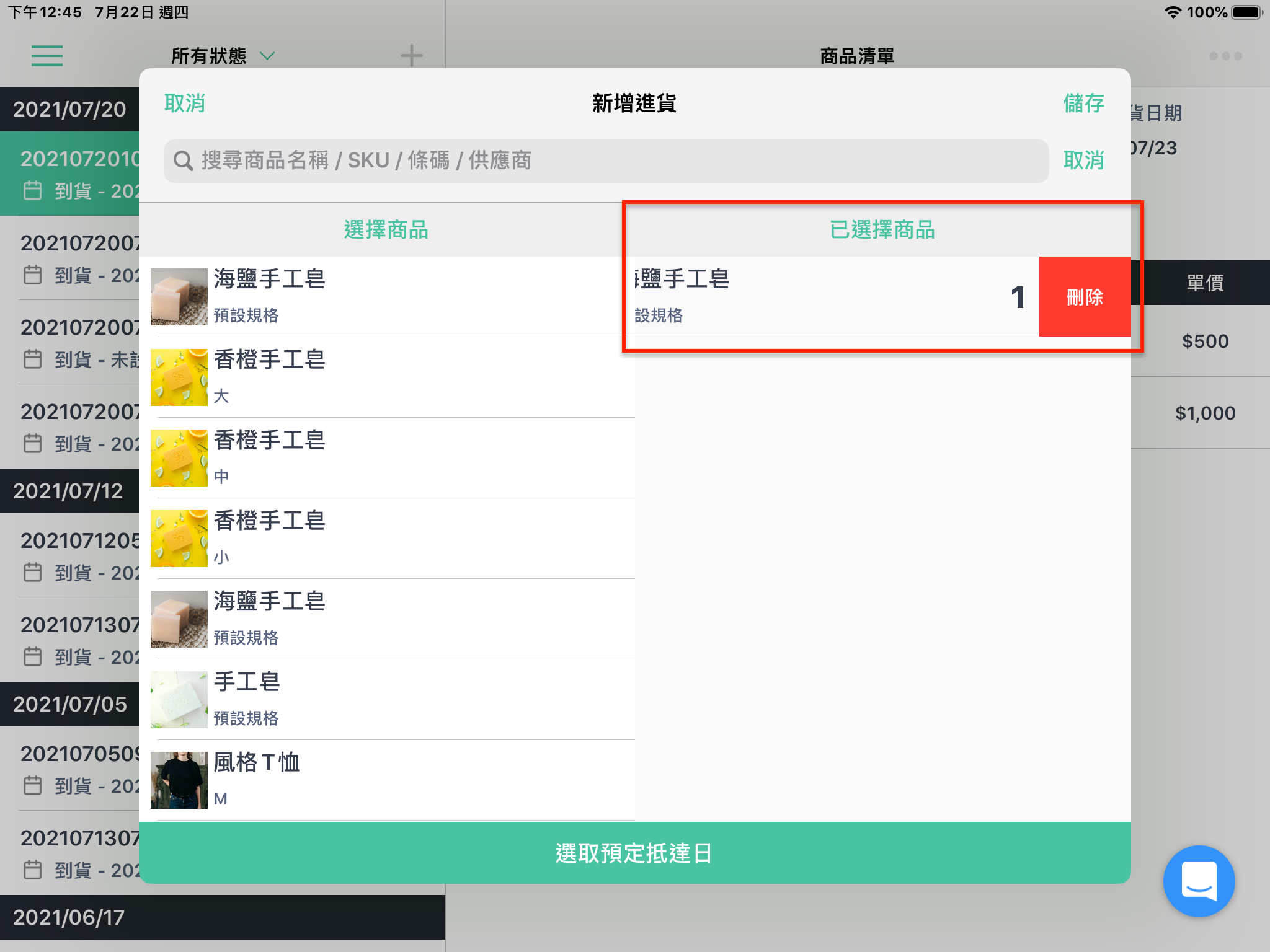Screen dimensions: 1270x952
Task: Click the 2021/07/12 date header
Action: click(69, 491)
